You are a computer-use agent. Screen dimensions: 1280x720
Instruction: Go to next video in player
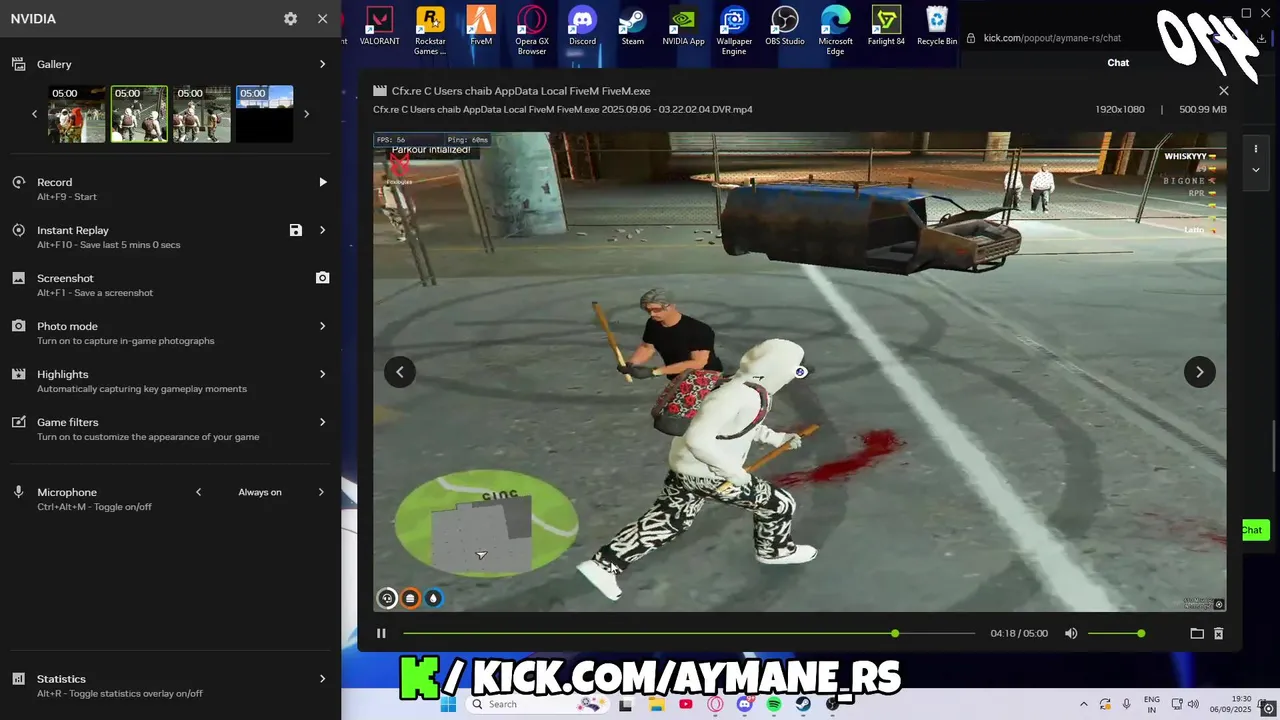(x=1200, y=372)
